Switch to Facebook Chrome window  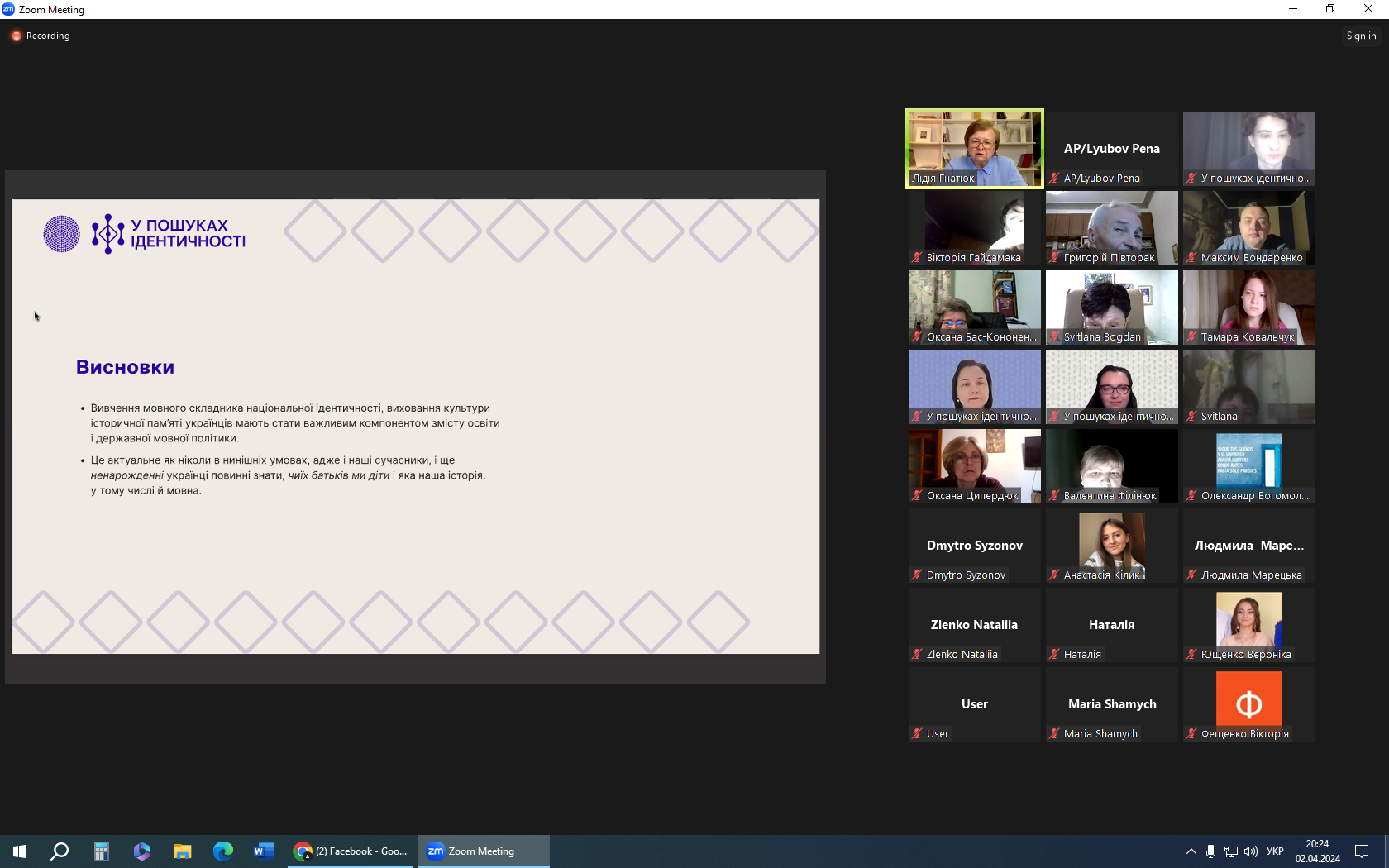click(351, 851)
